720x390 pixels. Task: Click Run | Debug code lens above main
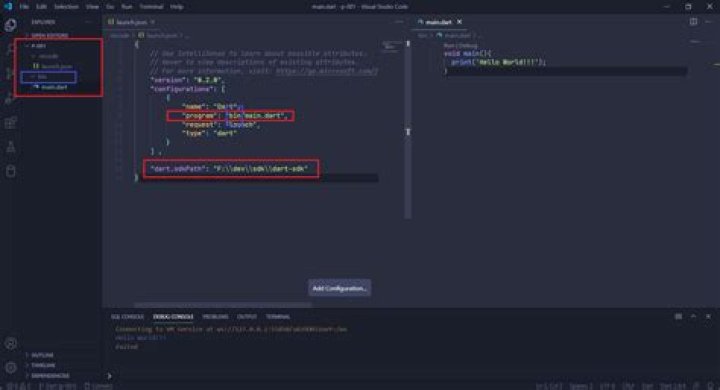click(x=460, y=46)
